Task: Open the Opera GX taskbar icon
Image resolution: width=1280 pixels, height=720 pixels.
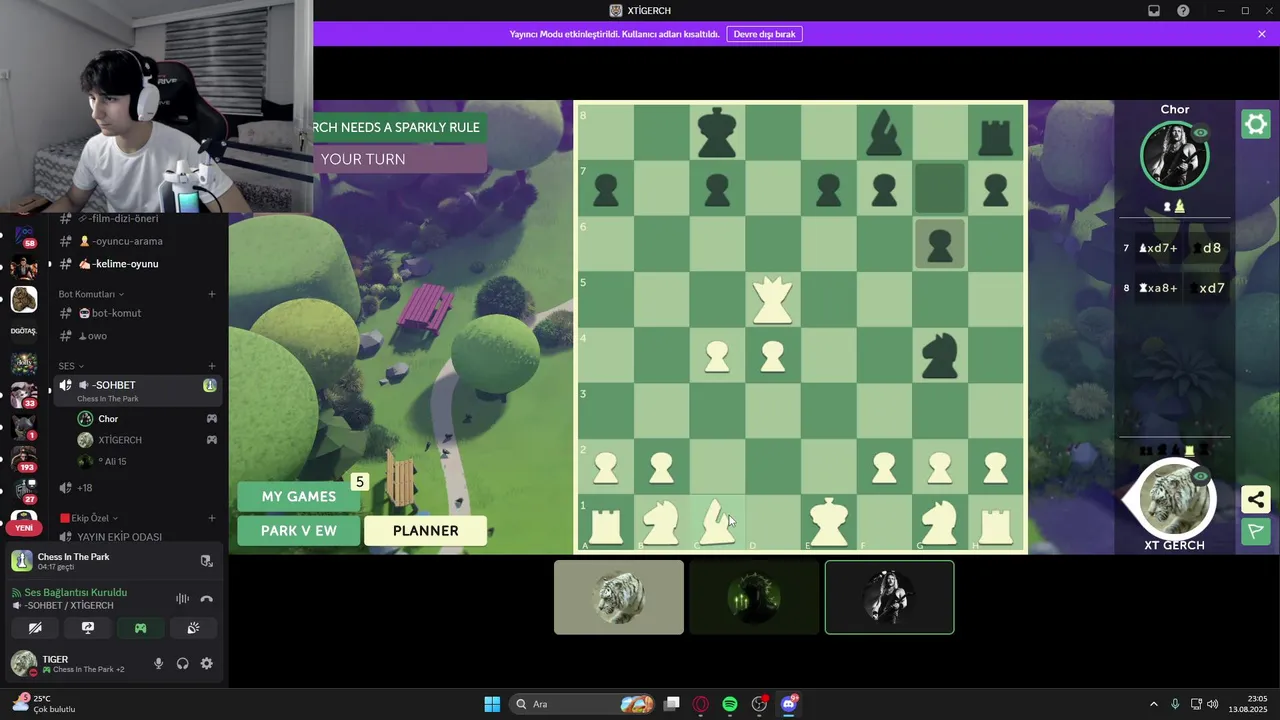Action: click(701, 704)
